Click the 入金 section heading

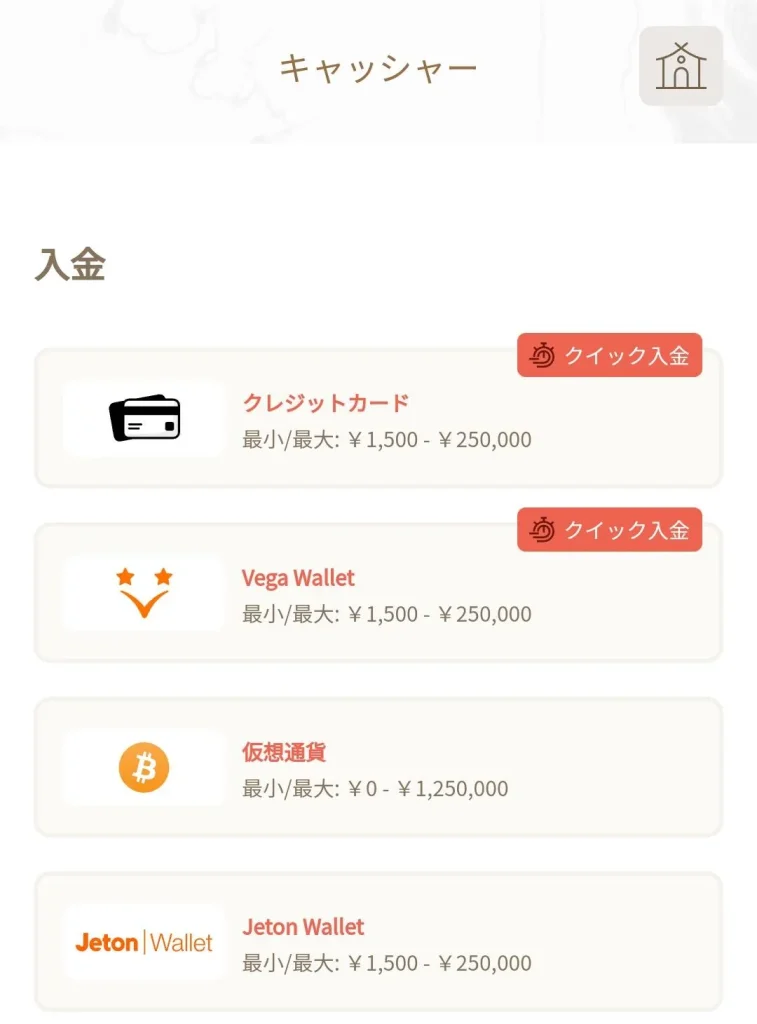pos(70,265)
